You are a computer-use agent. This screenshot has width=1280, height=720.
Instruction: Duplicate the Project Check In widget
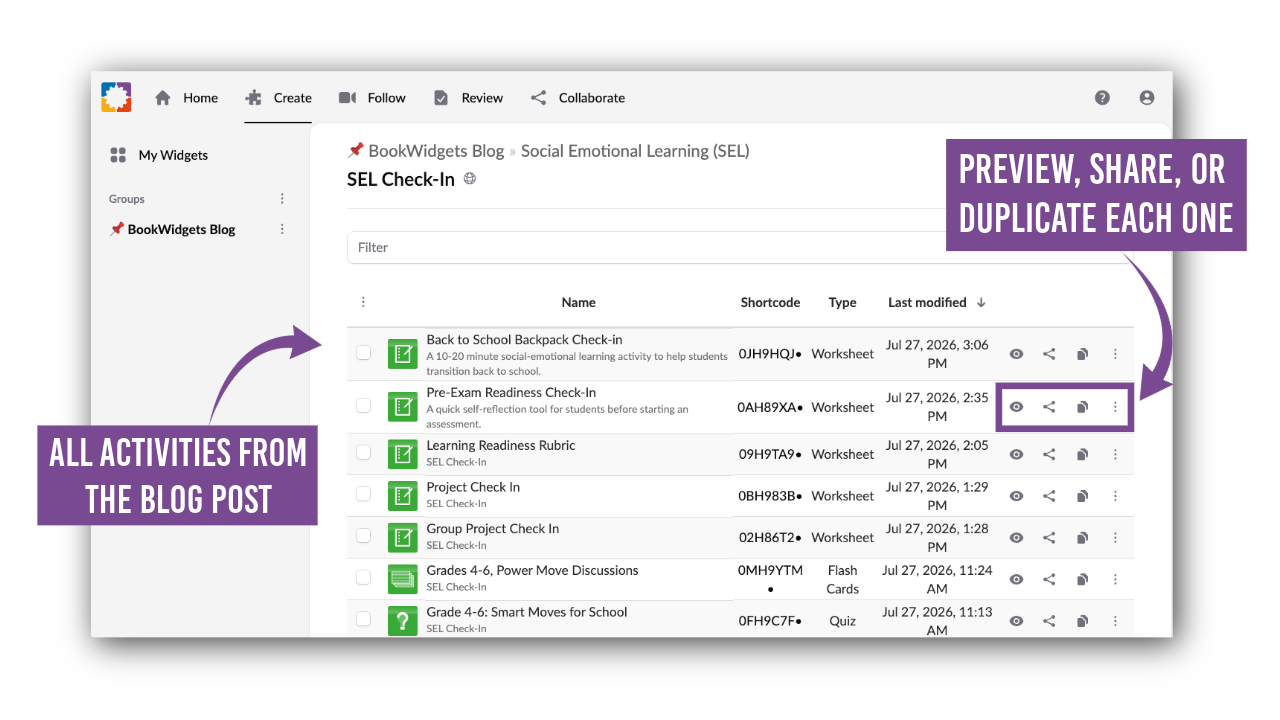pyautogui.click(x=1082, y=496)
